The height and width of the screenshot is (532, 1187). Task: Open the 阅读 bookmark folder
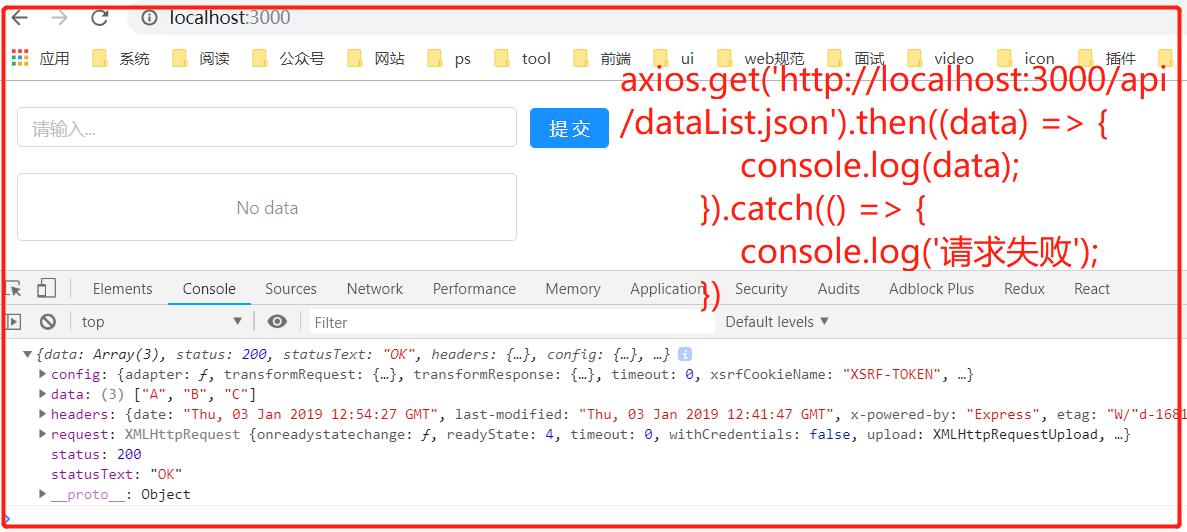point(201,58)
